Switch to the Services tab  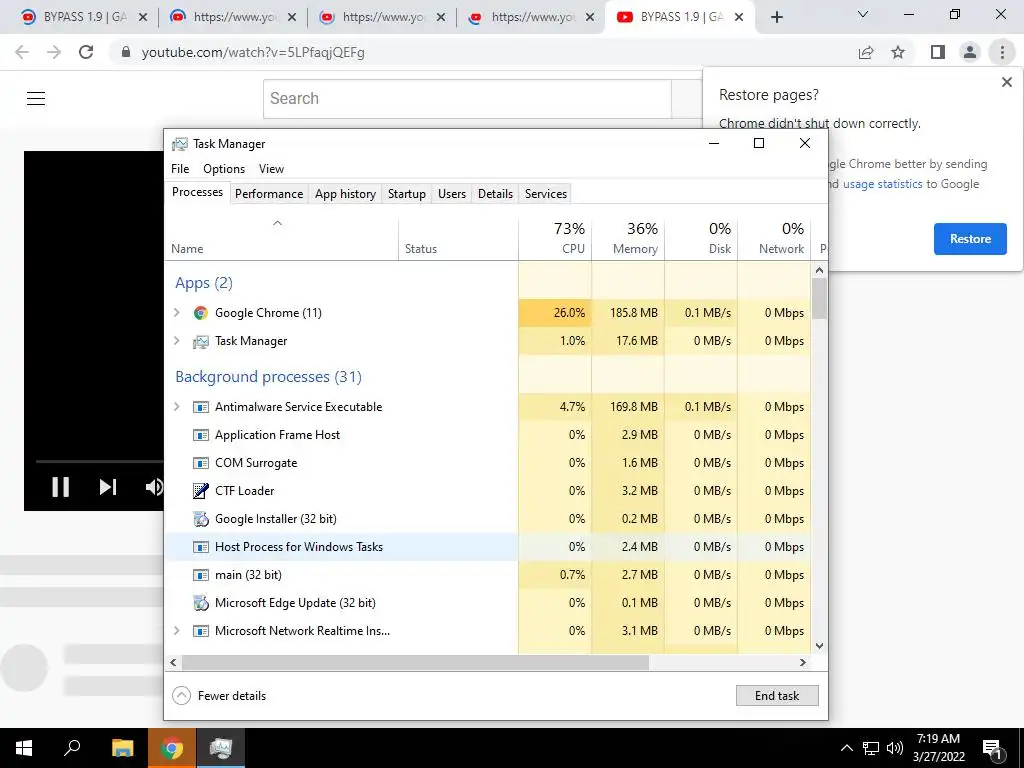546,194
